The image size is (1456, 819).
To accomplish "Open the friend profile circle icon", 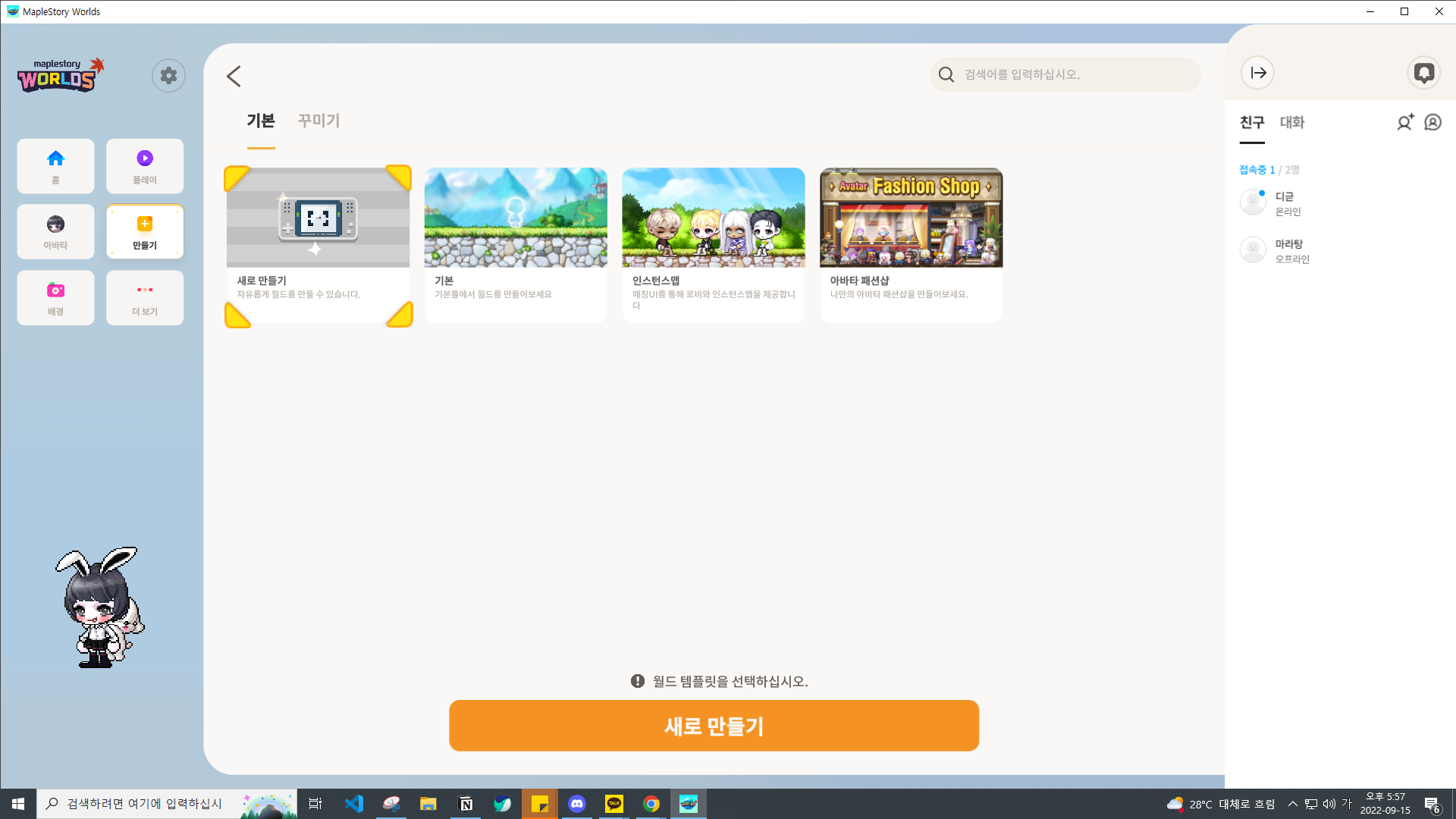I will point(1432,122).
